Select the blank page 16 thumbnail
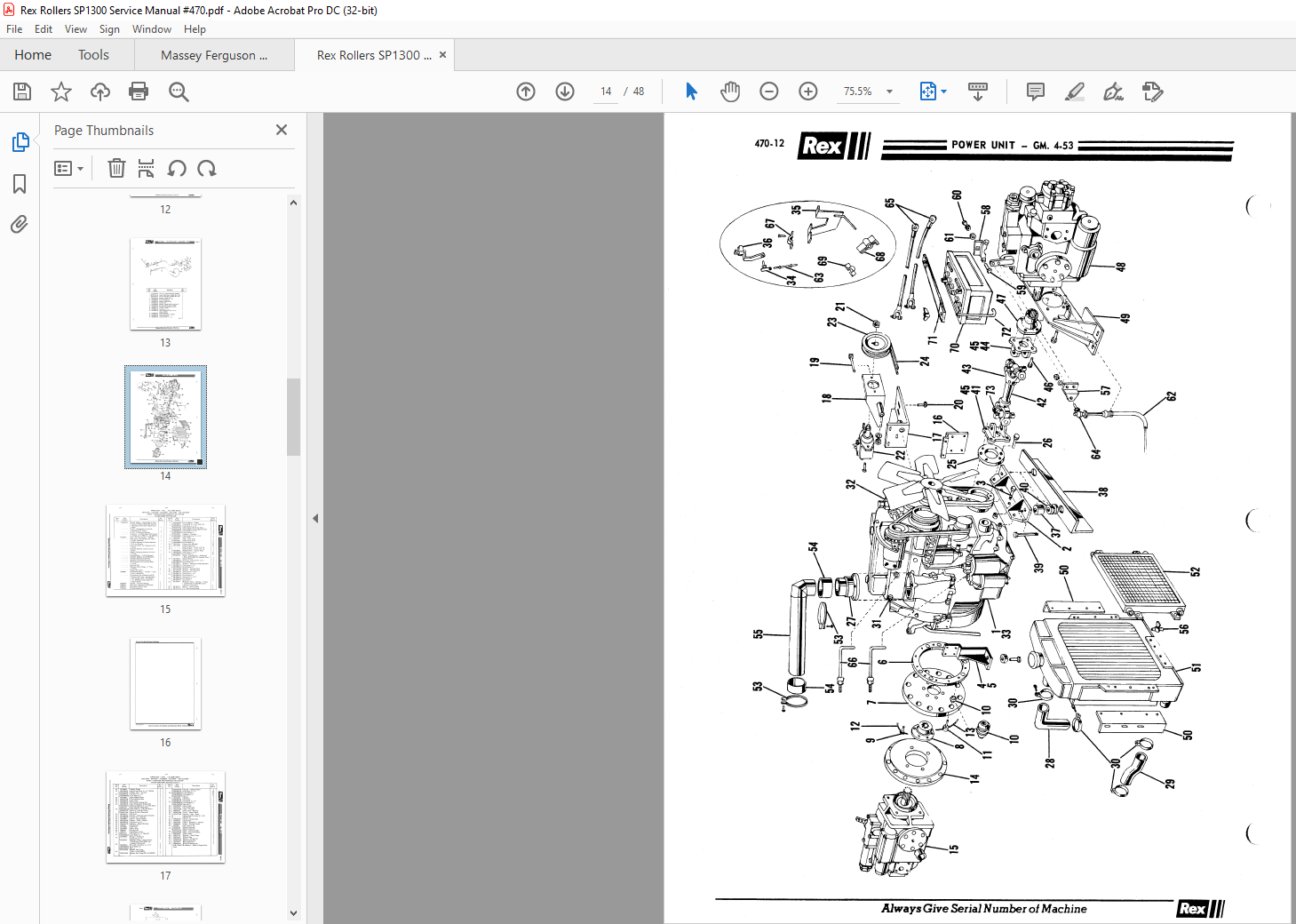The width and height of the screenshot is (1296, 924). point(165,683)
